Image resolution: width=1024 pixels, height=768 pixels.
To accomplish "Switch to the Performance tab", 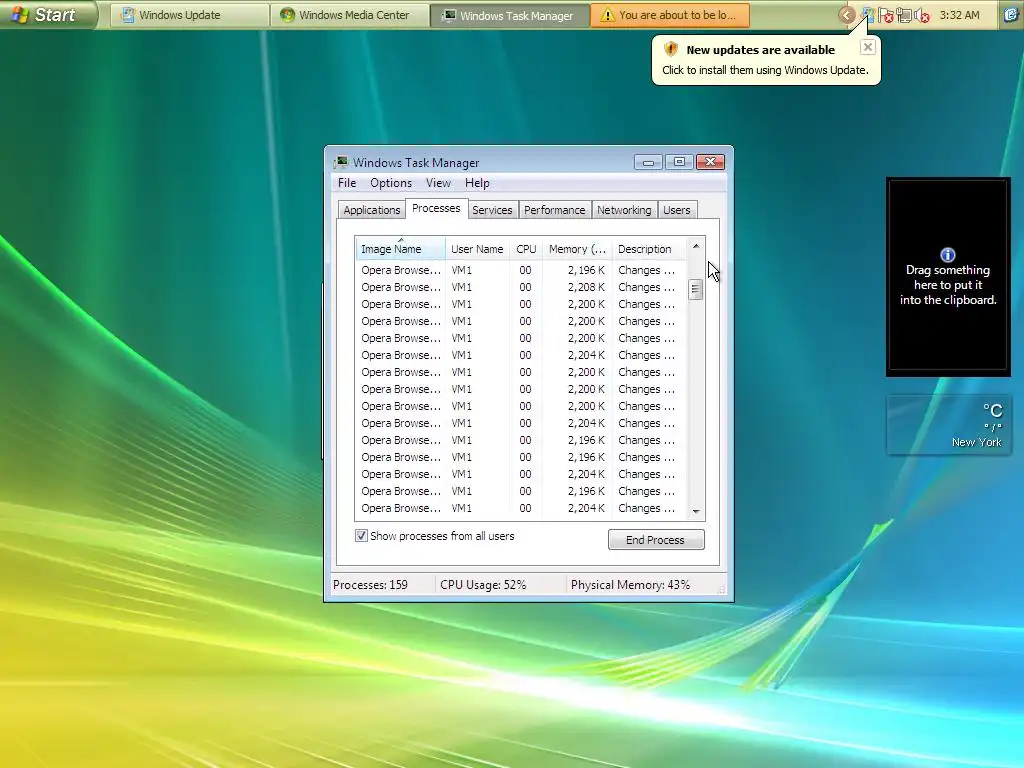I will click(554, 210).
